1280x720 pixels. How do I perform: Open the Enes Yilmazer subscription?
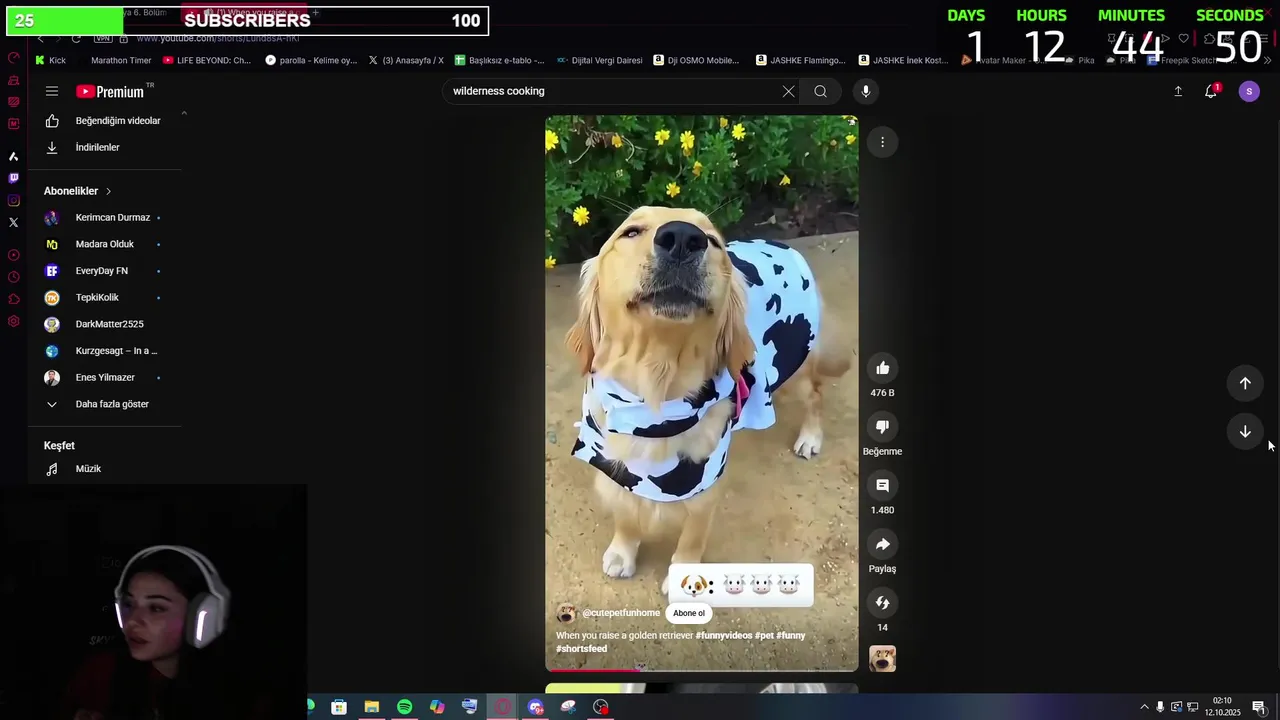[x=104, y=377]
